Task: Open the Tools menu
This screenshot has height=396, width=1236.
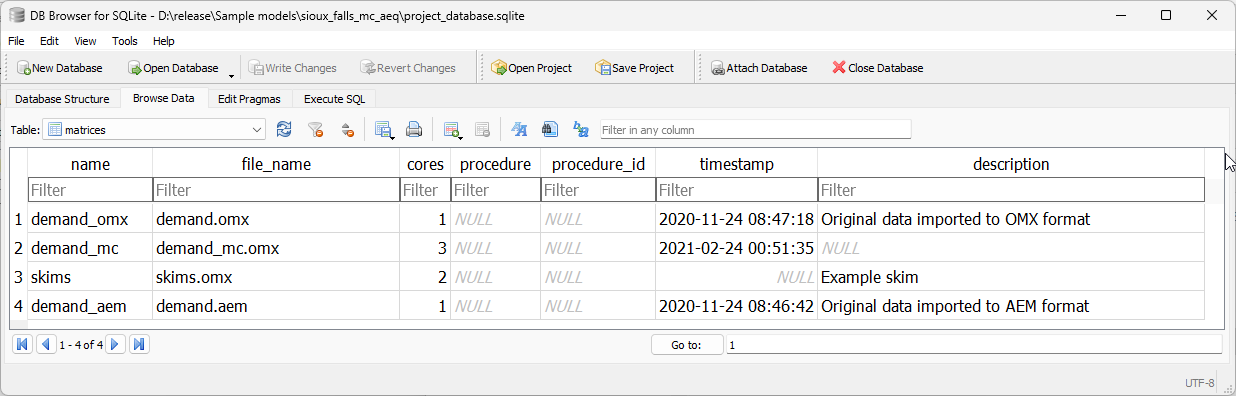Action: pos(125,41)
